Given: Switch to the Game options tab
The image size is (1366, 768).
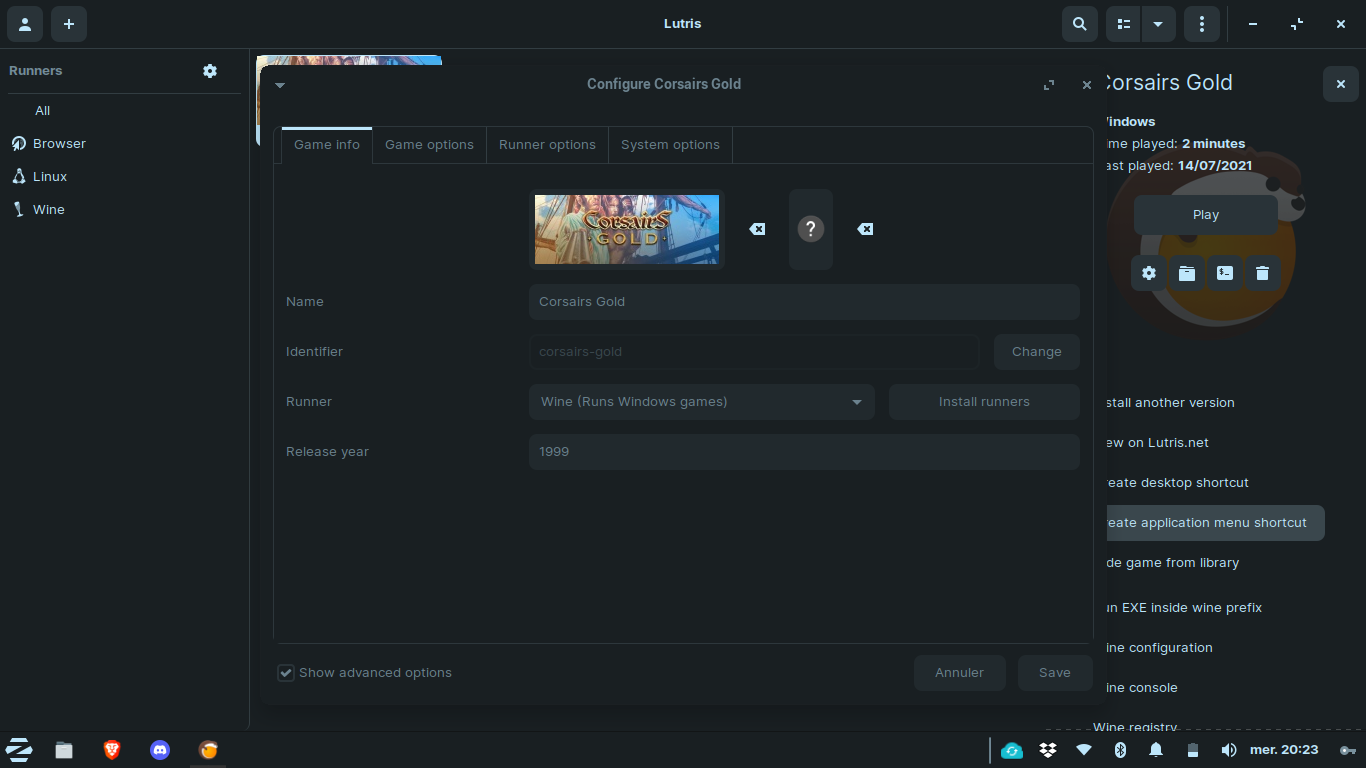Looking at the screenshot, I should click(429, 145).
